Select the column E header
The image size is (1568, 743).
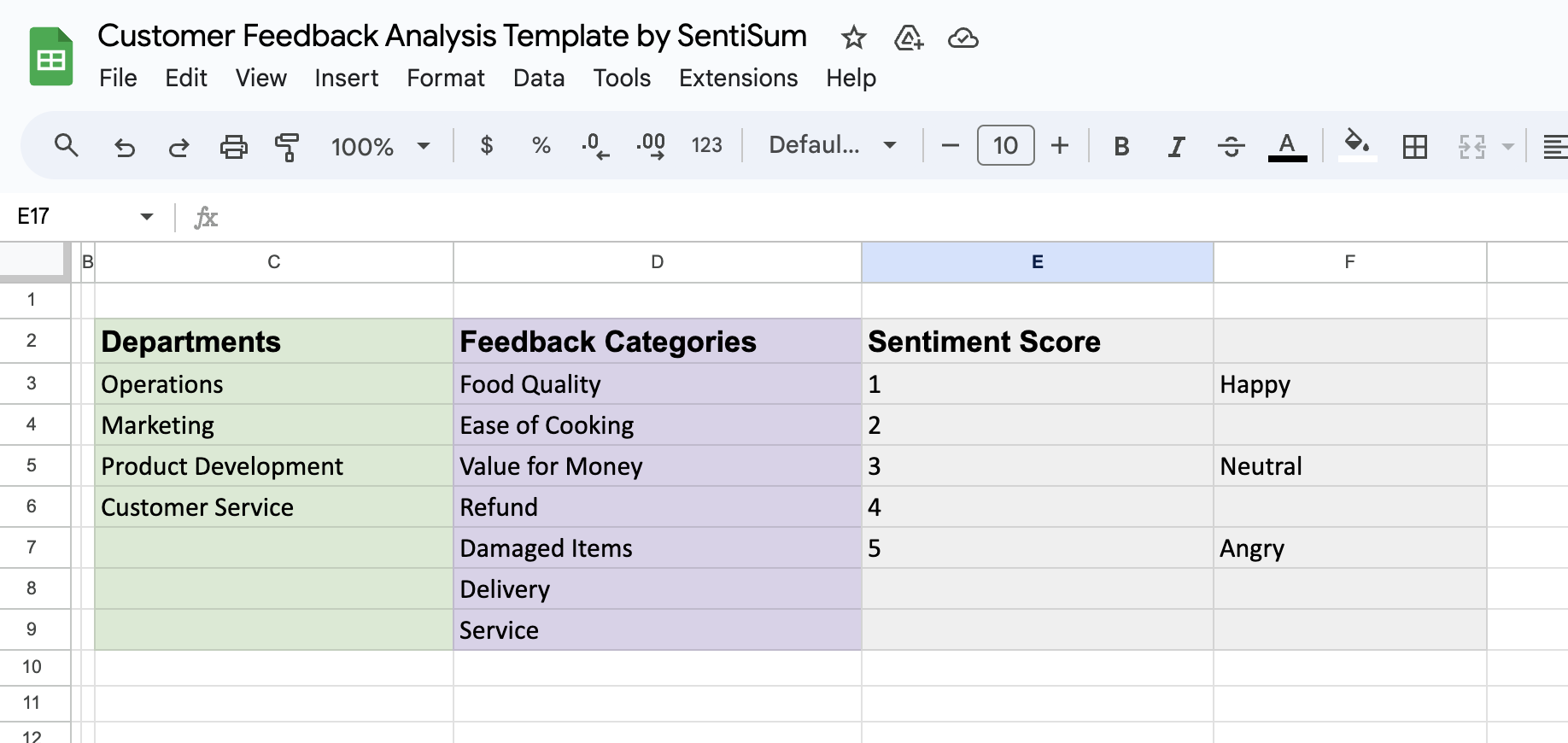[x=1037, y=262]
